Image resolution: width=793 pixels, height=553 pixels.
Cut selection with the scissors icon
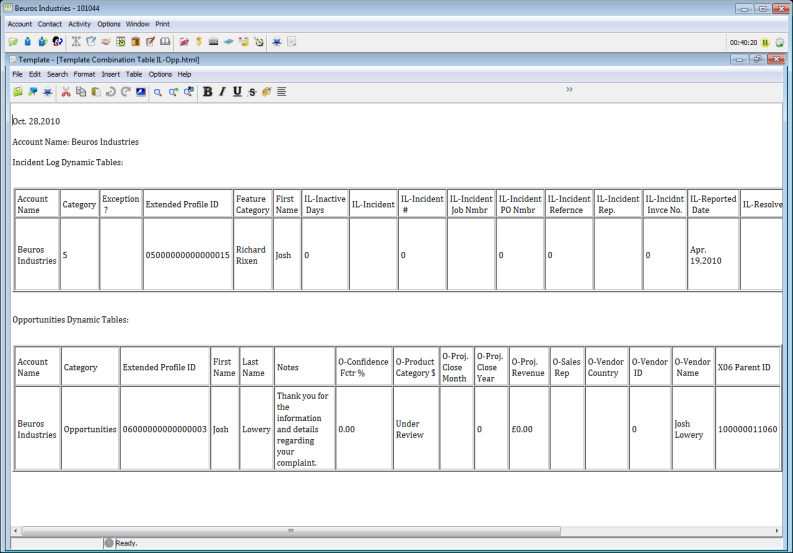point(66,92)
